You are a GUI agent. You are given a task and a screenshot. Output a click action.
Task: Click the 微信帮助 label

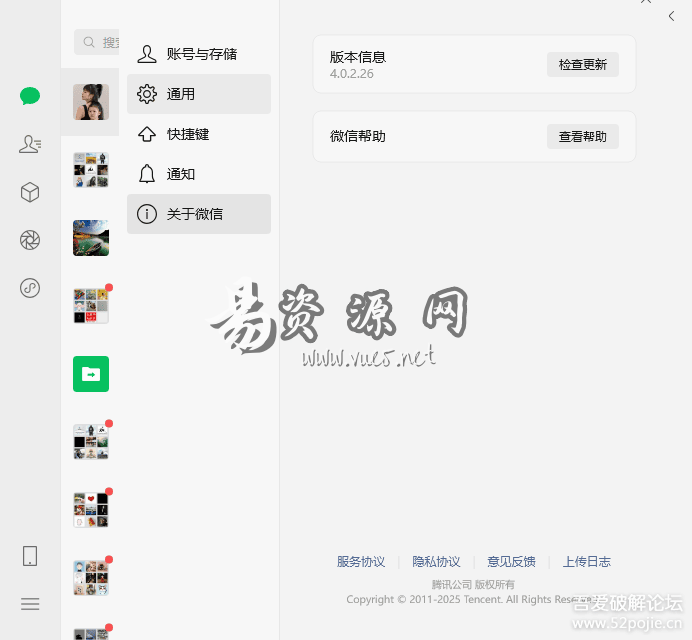coord(357,136)
